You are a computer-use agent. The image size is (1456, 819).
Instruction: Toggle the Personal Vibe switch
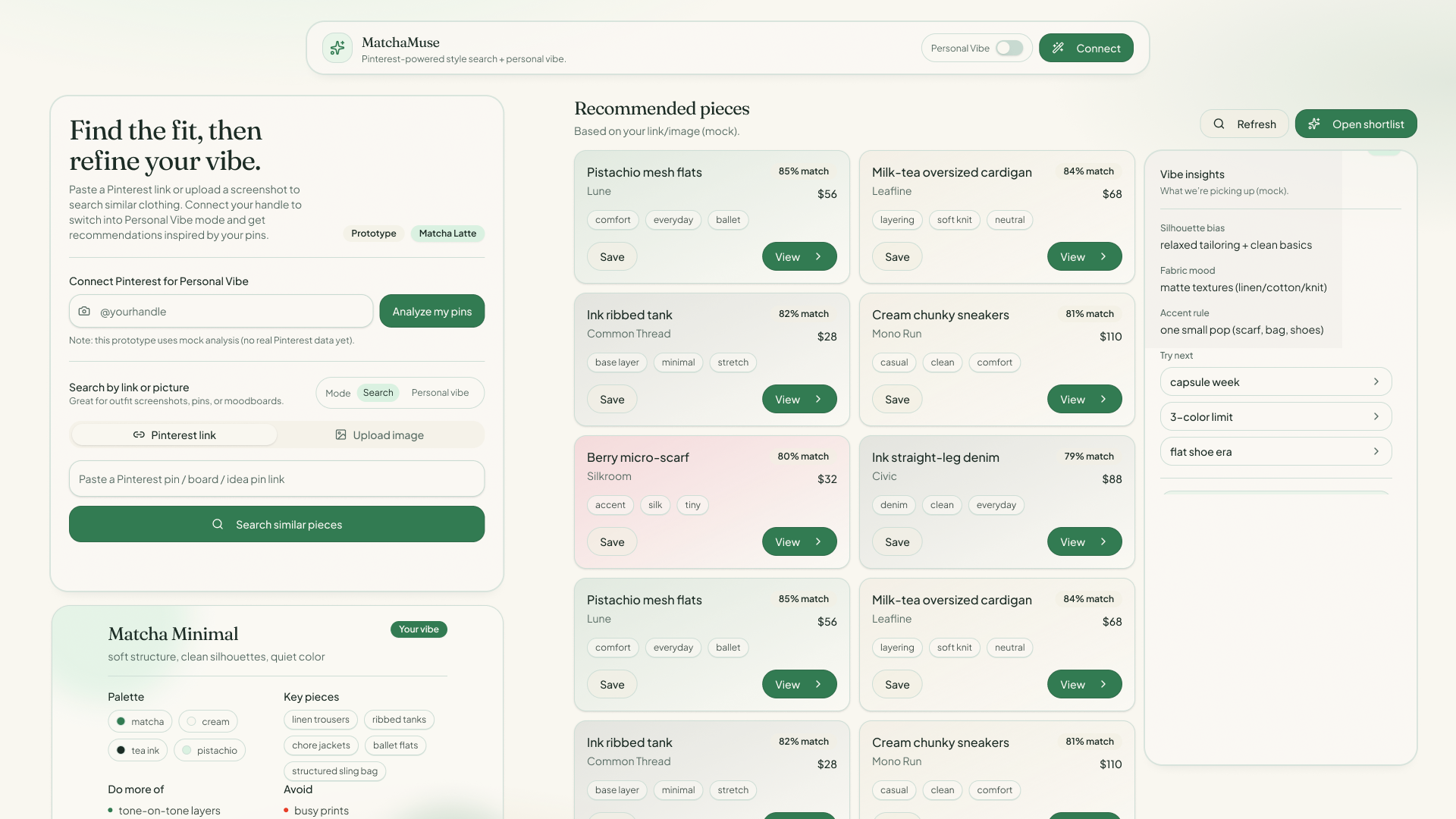tap(1009, 48)
